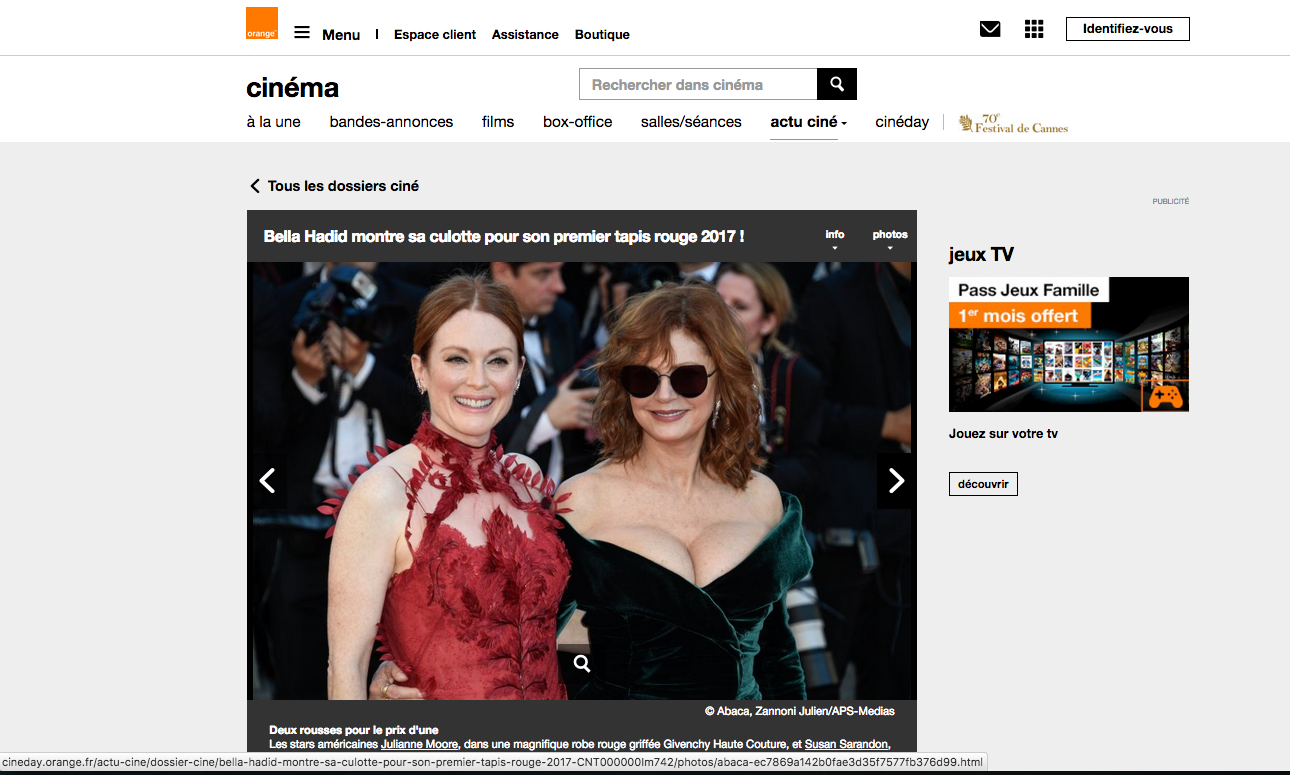Click the search magnifier button

pos(837,84)
